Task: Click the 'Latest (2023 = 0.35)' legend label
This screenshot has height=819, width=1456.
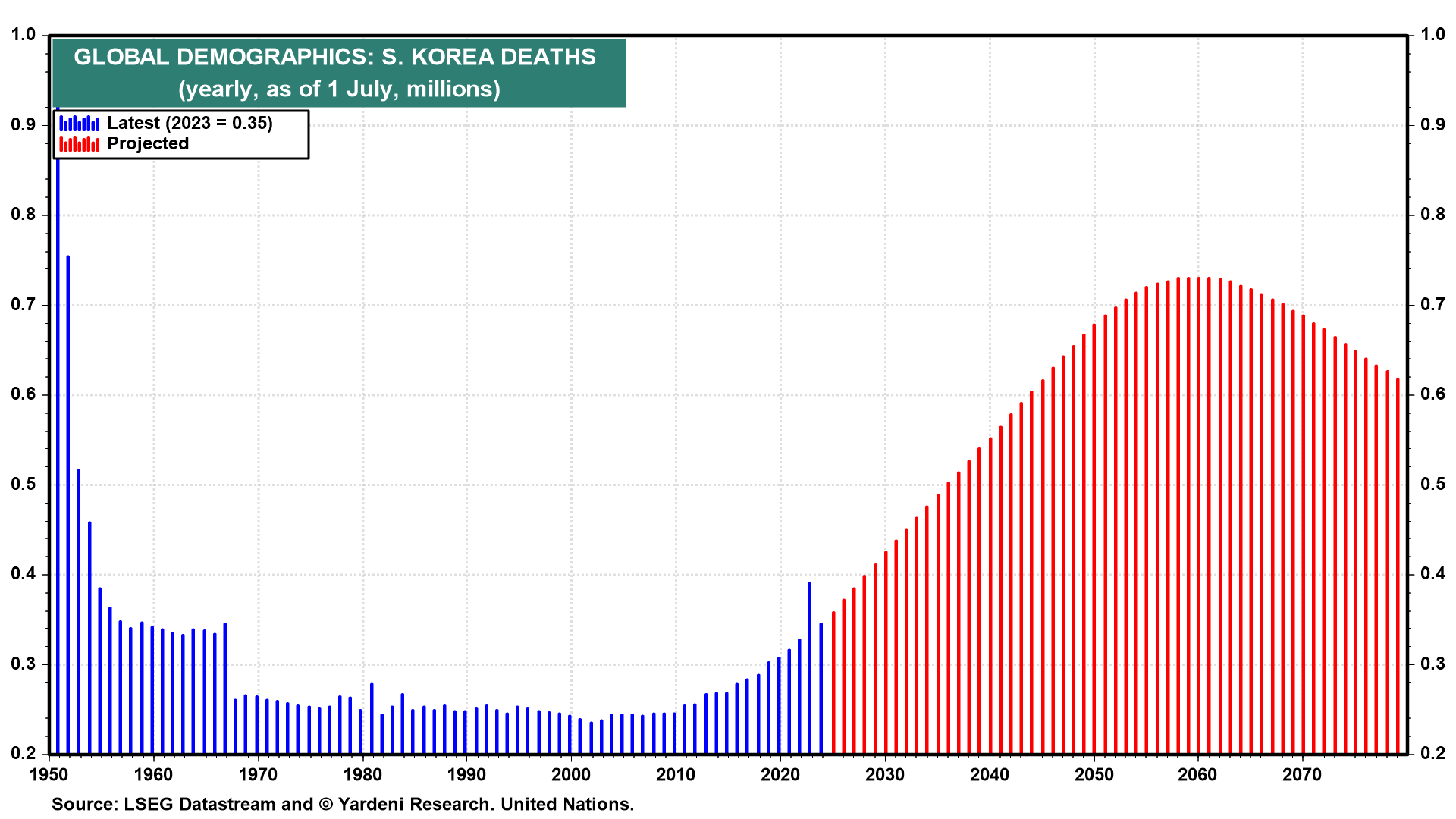Action: pyautogui.click(x=190, y=123)
